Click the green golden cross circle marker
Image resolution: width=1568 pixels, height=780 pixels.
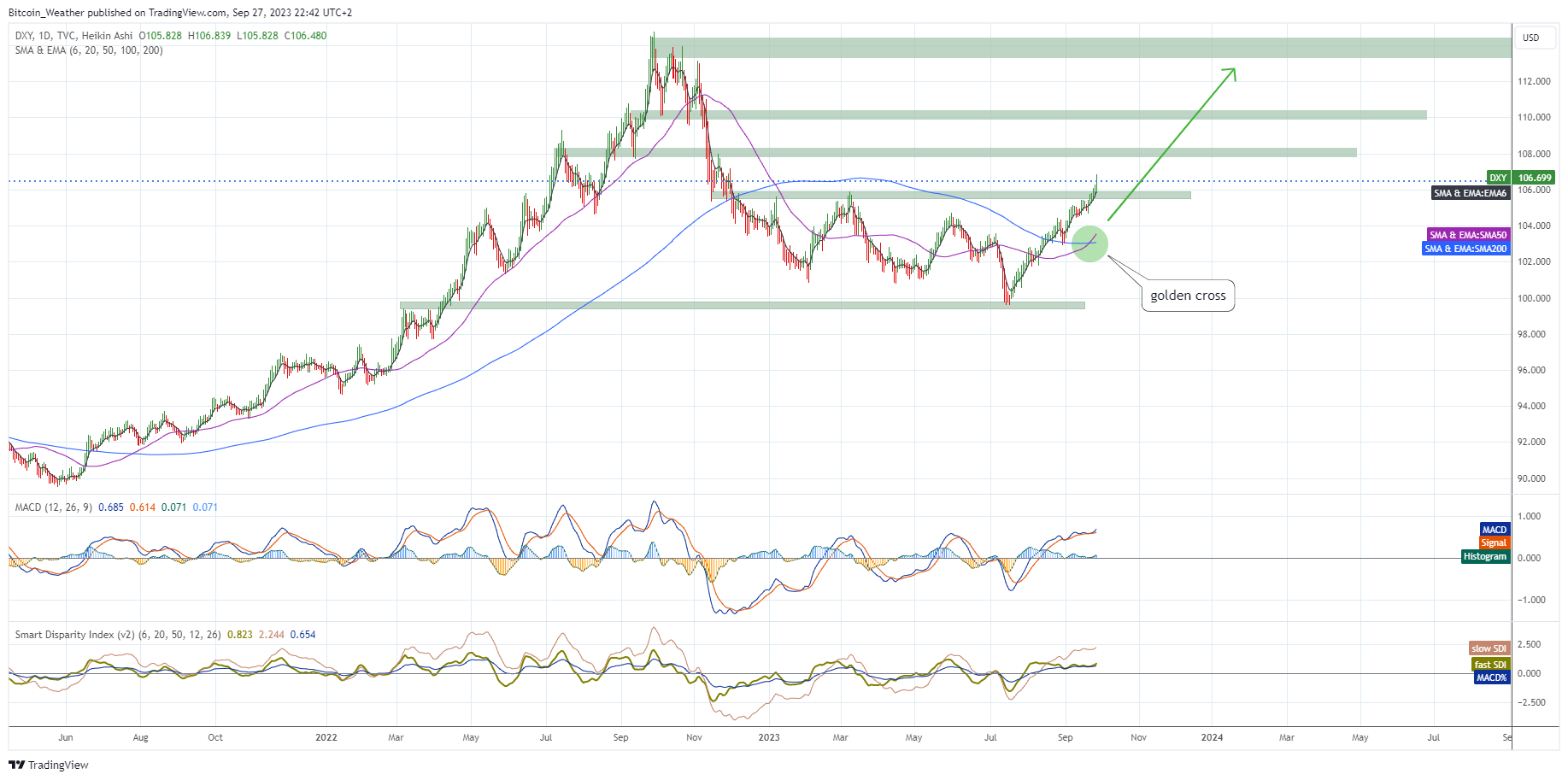(x=1089, y=243)
